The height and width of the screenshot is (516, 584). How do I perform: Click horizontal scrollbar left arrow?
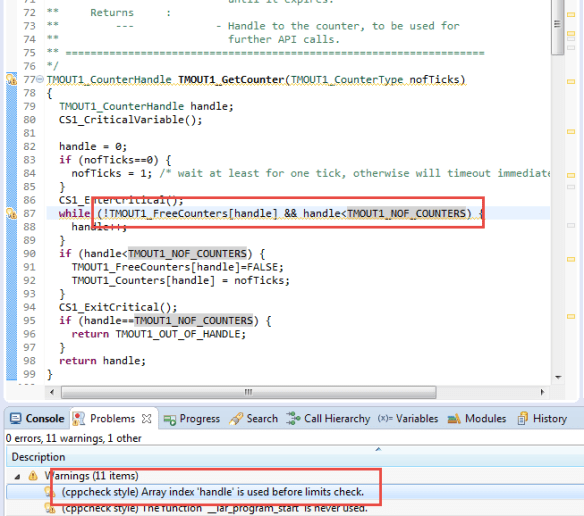[52, 392]
